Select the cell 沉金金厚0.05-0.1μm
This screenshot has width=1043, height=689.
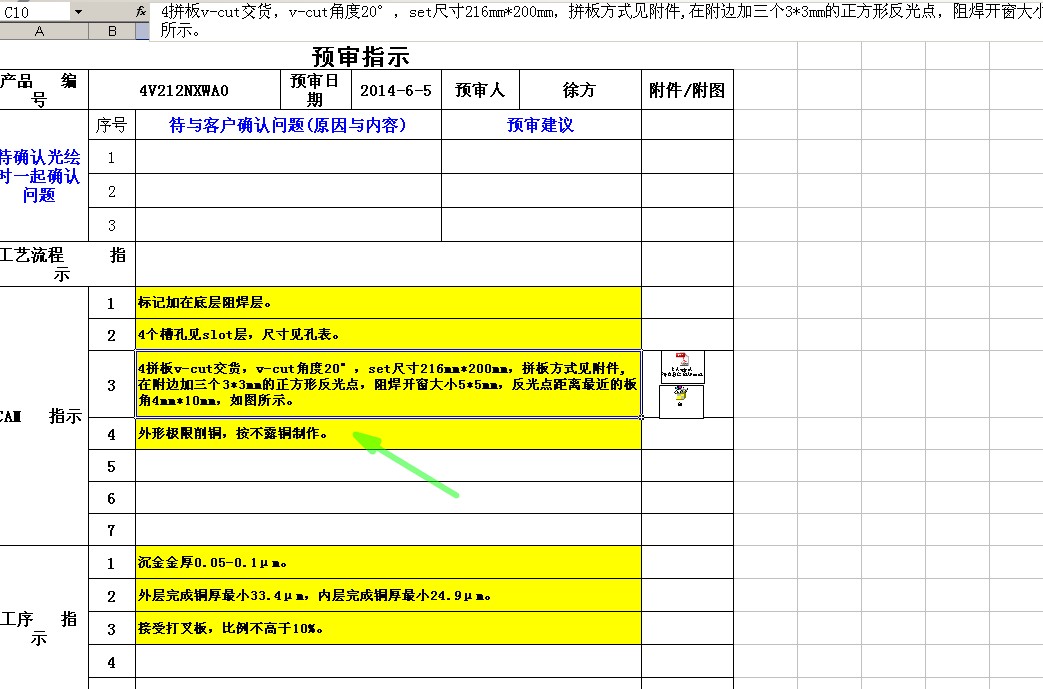click(x=388, y=563)
